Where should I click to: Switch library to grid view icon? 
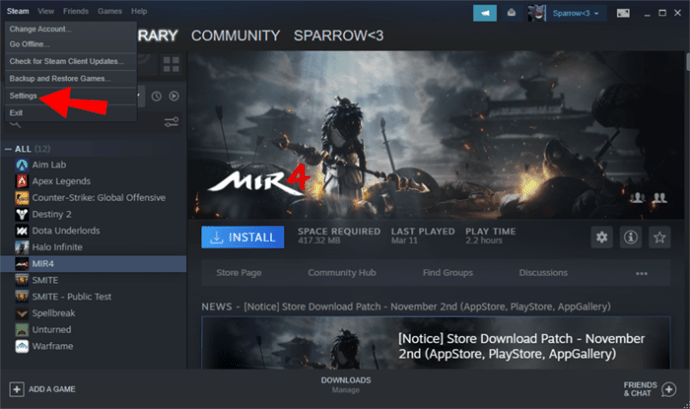click(171, 64)
